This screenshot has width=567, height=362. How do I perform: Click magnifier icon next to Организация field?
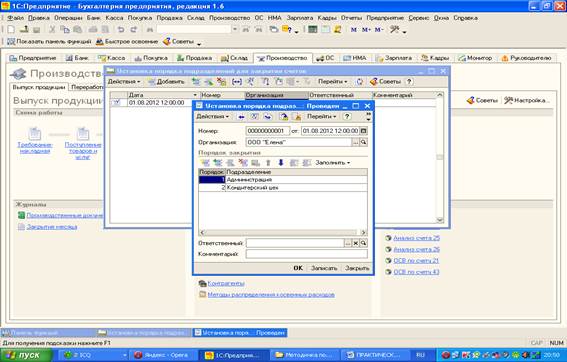[363, 142]
